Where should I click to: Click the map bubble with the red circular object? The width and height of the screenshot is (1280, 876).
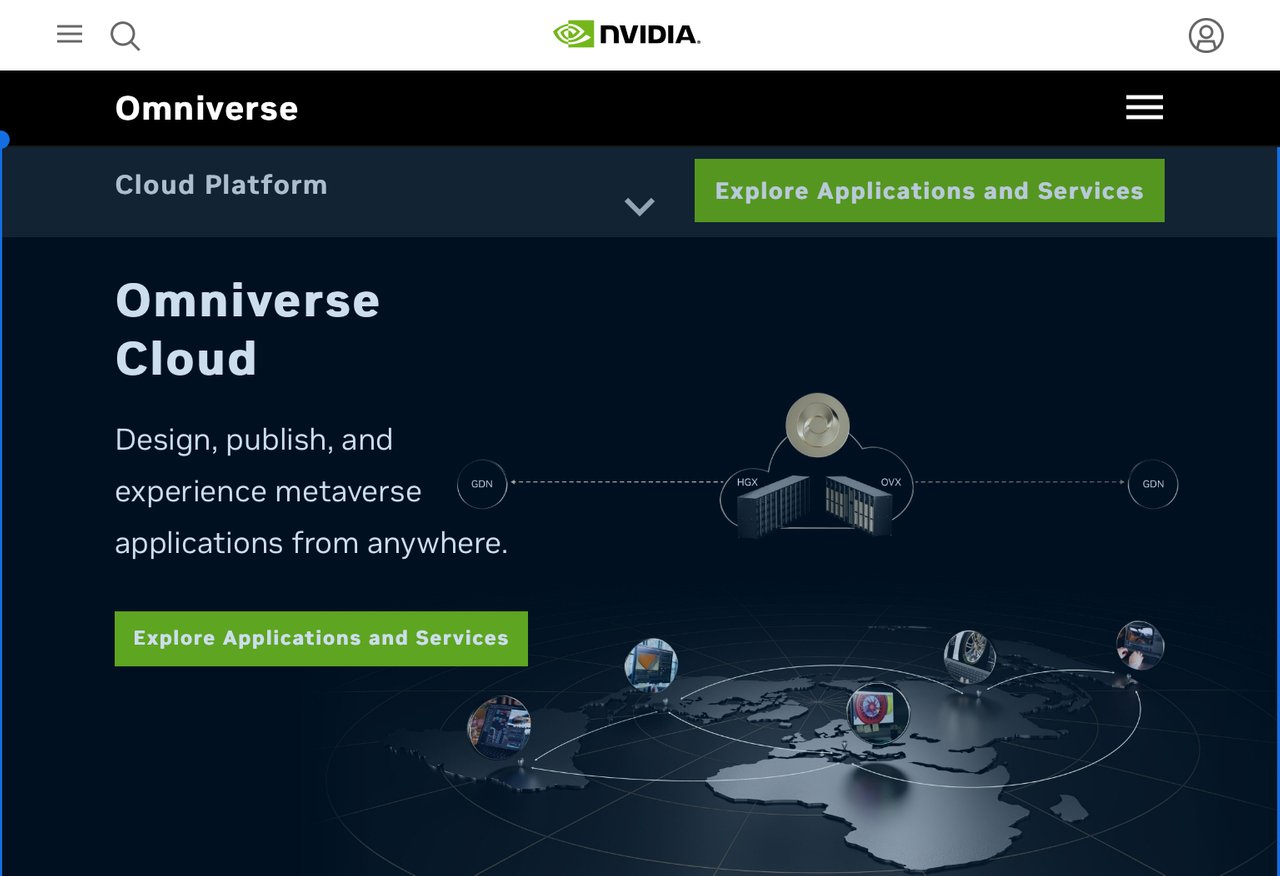point(878,712)
